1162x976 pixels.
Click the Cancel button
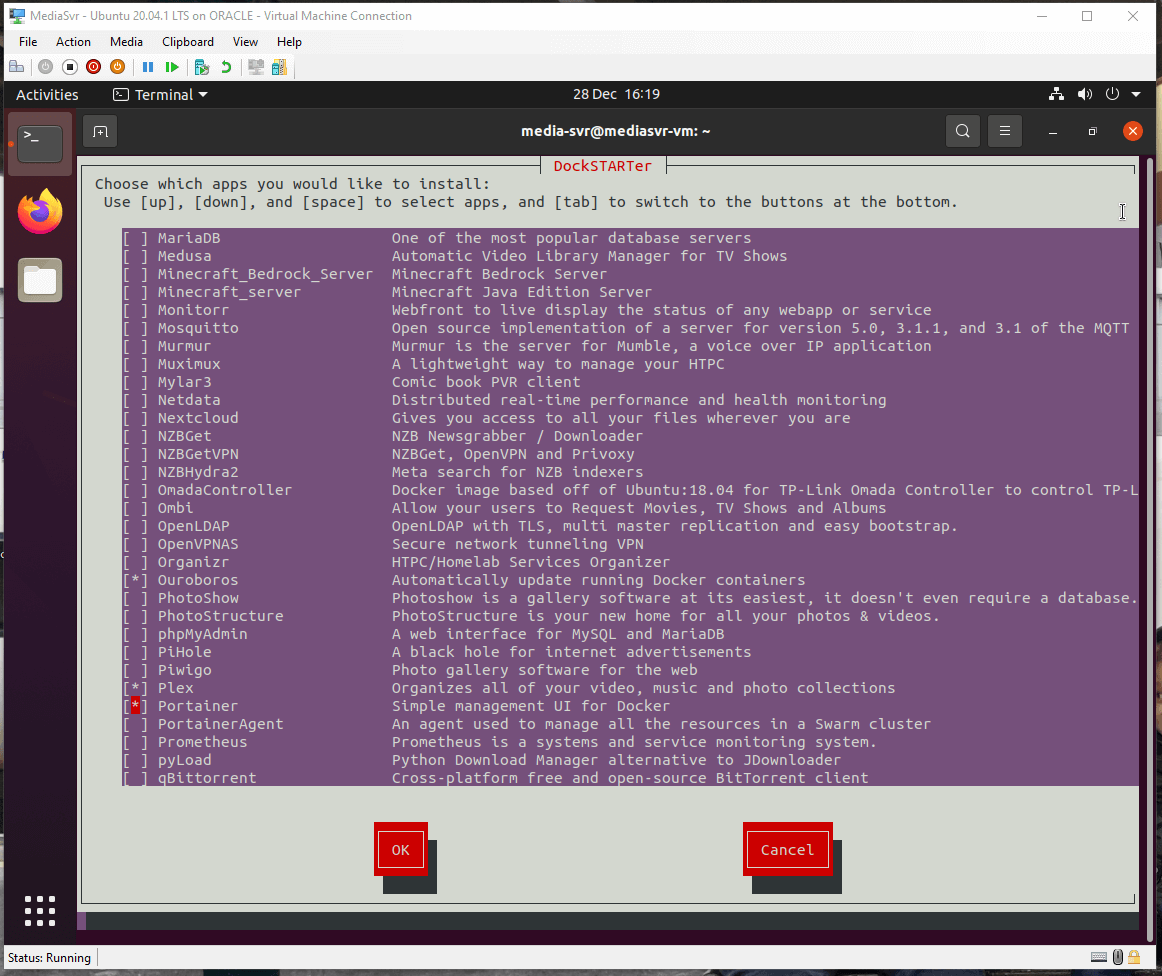tap(788, 849)
